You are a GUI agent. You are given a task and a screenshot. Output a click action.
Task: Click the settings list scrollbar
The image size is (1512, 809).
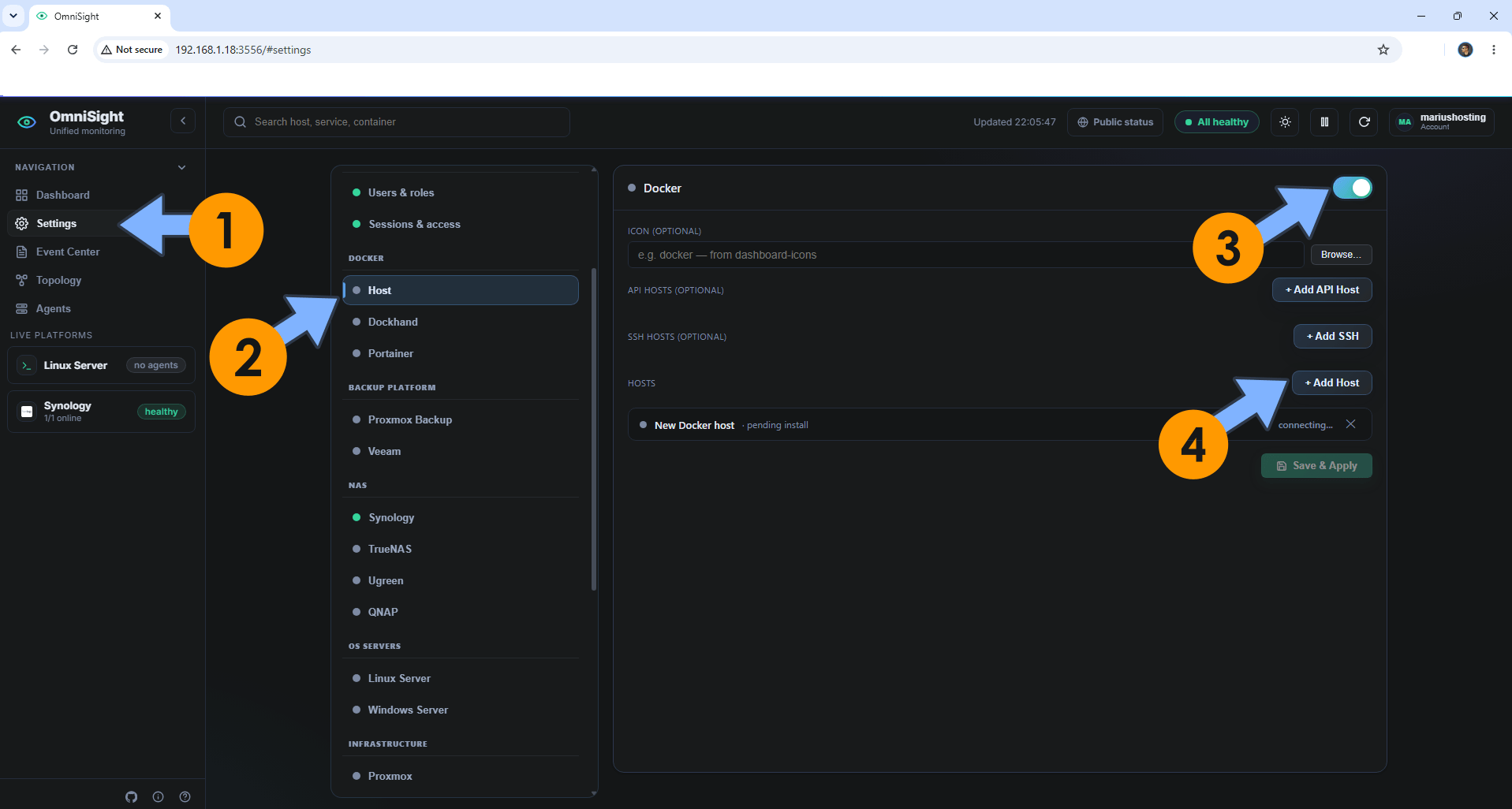coord(593,430)
